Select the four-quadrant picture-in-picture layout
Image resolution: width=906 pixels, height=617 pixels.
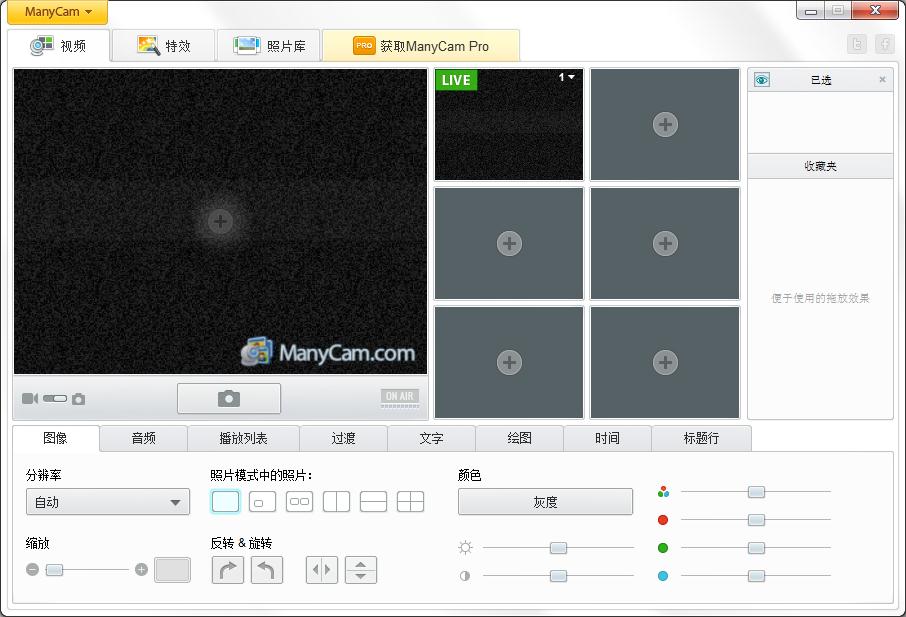click(410, 502)
